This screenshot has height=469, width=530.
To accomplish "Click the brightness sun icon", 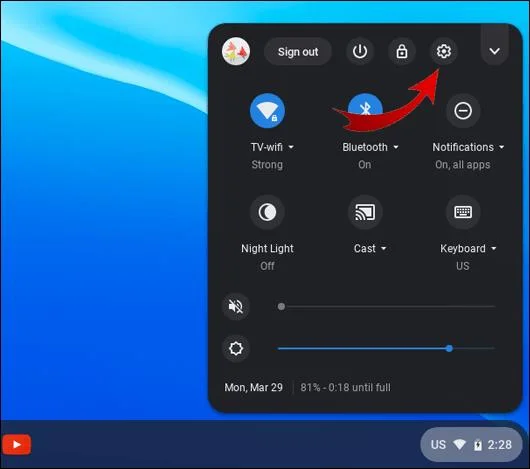I will [x=236, y=348].
